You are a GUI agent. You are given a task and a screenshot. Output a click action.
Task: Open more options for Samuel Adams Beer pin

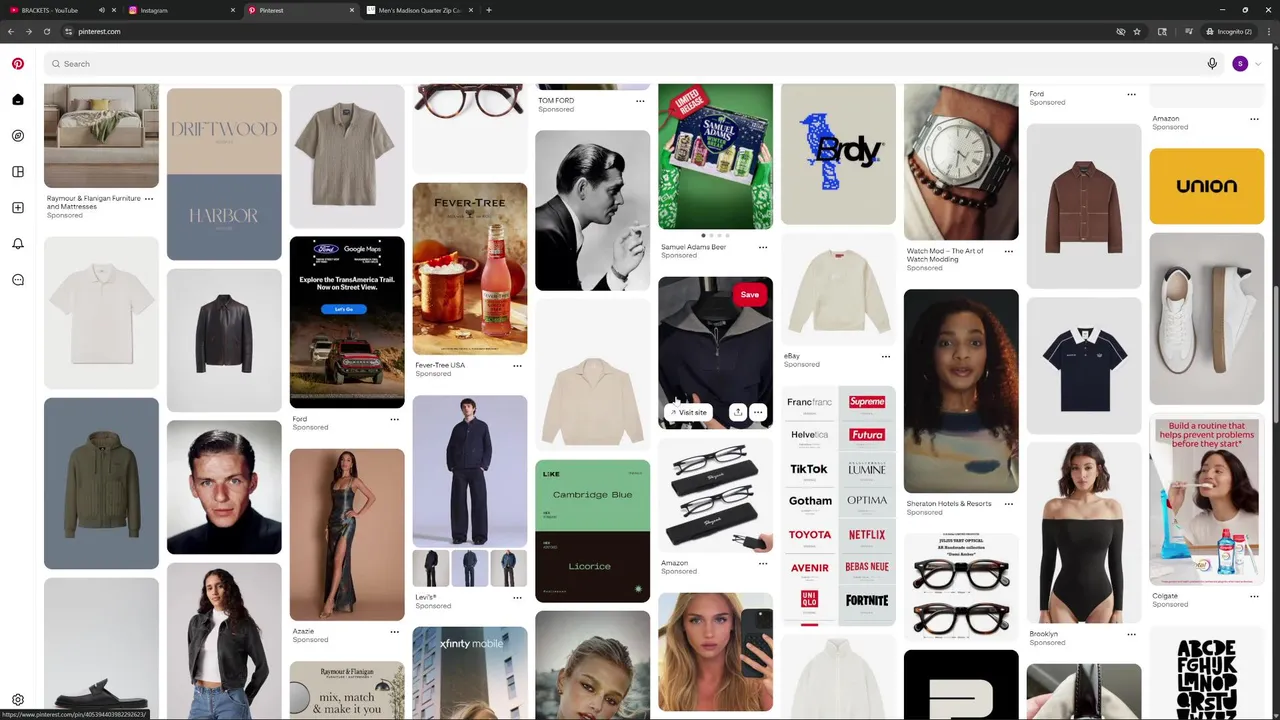click(x=763, y=247)
